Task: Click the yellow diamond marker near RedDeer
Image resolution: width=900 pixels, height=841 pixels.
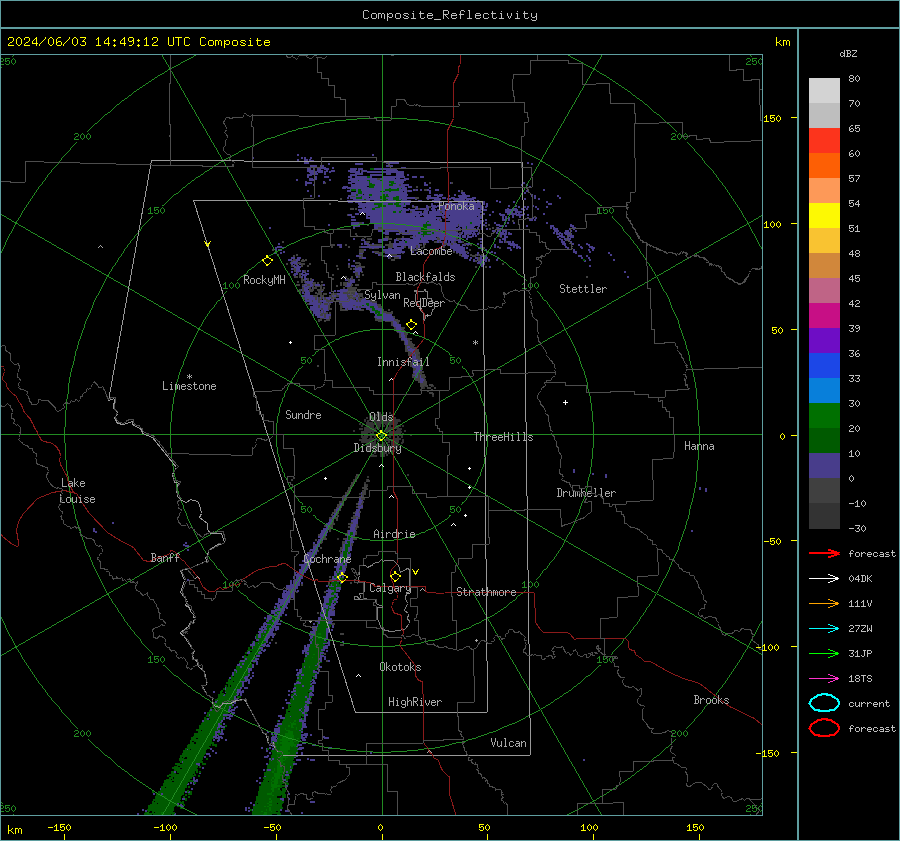Action: (x=411, y=325)
